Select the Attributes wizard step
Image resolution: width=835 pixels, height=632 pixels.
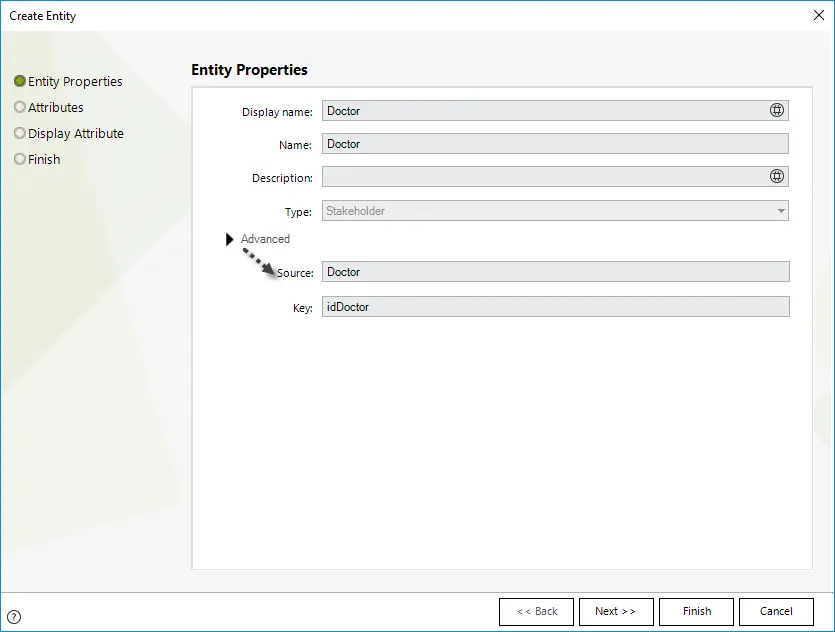click(49, 108)
